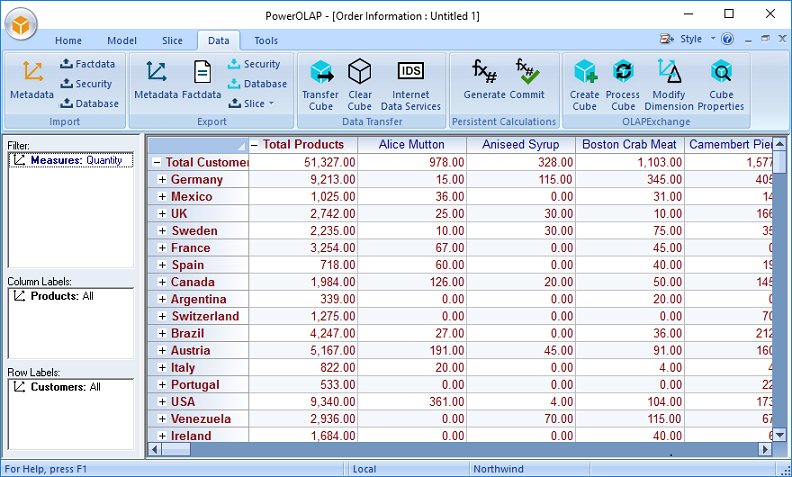Select Measures: Quantity filter item

point(71,160)
